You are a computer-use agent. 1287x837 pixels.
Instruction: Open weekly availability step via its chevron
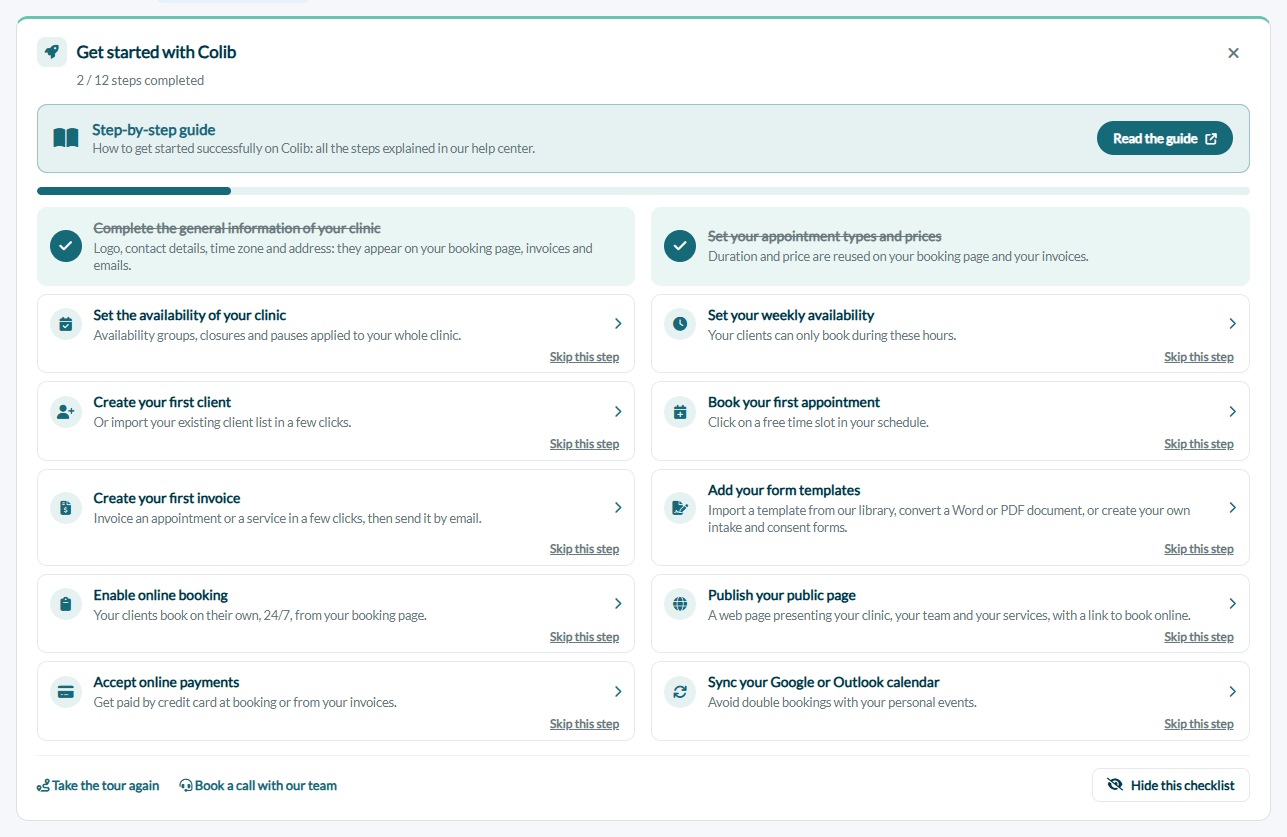[x=1232, y=324]
